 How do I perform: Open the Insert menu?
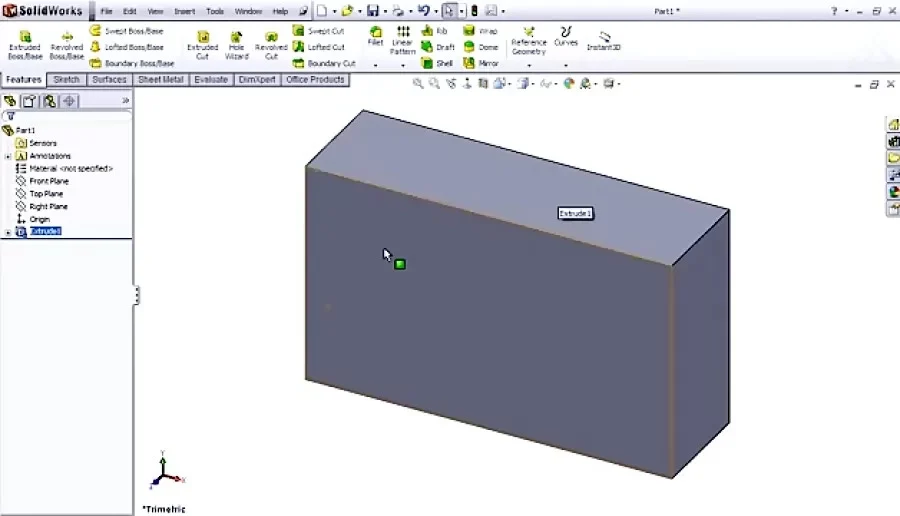(184, 11)
